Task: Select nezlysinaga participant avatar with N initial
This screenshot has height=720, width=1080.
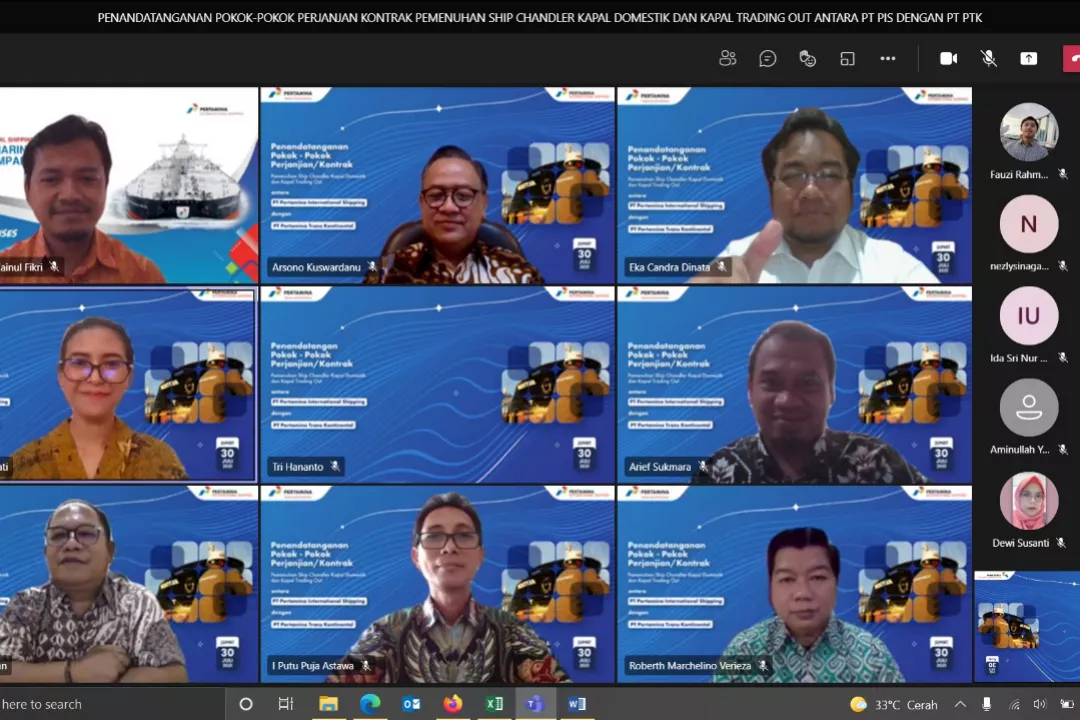Action: click(1028, 224)
